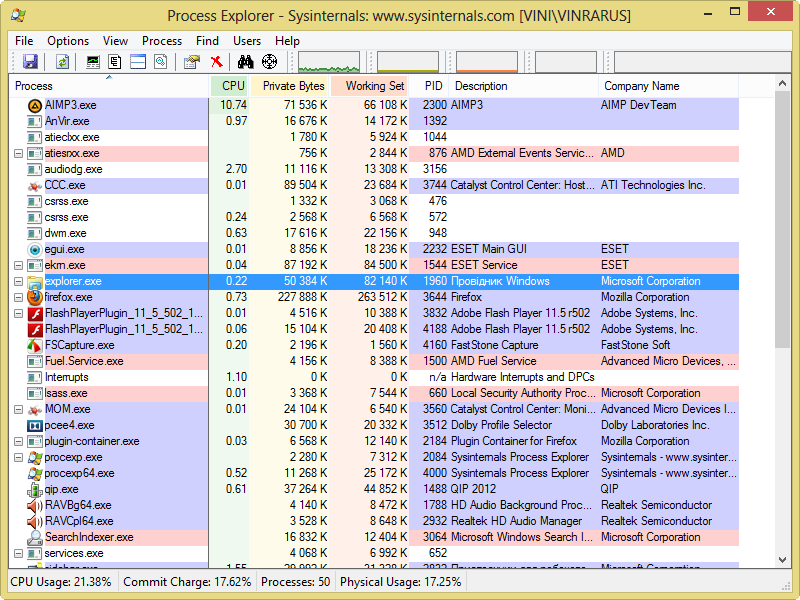Image resolution: width=800 pixels, height=600 pixels.
Task: Open the Help menu
Action: (287, 41)
